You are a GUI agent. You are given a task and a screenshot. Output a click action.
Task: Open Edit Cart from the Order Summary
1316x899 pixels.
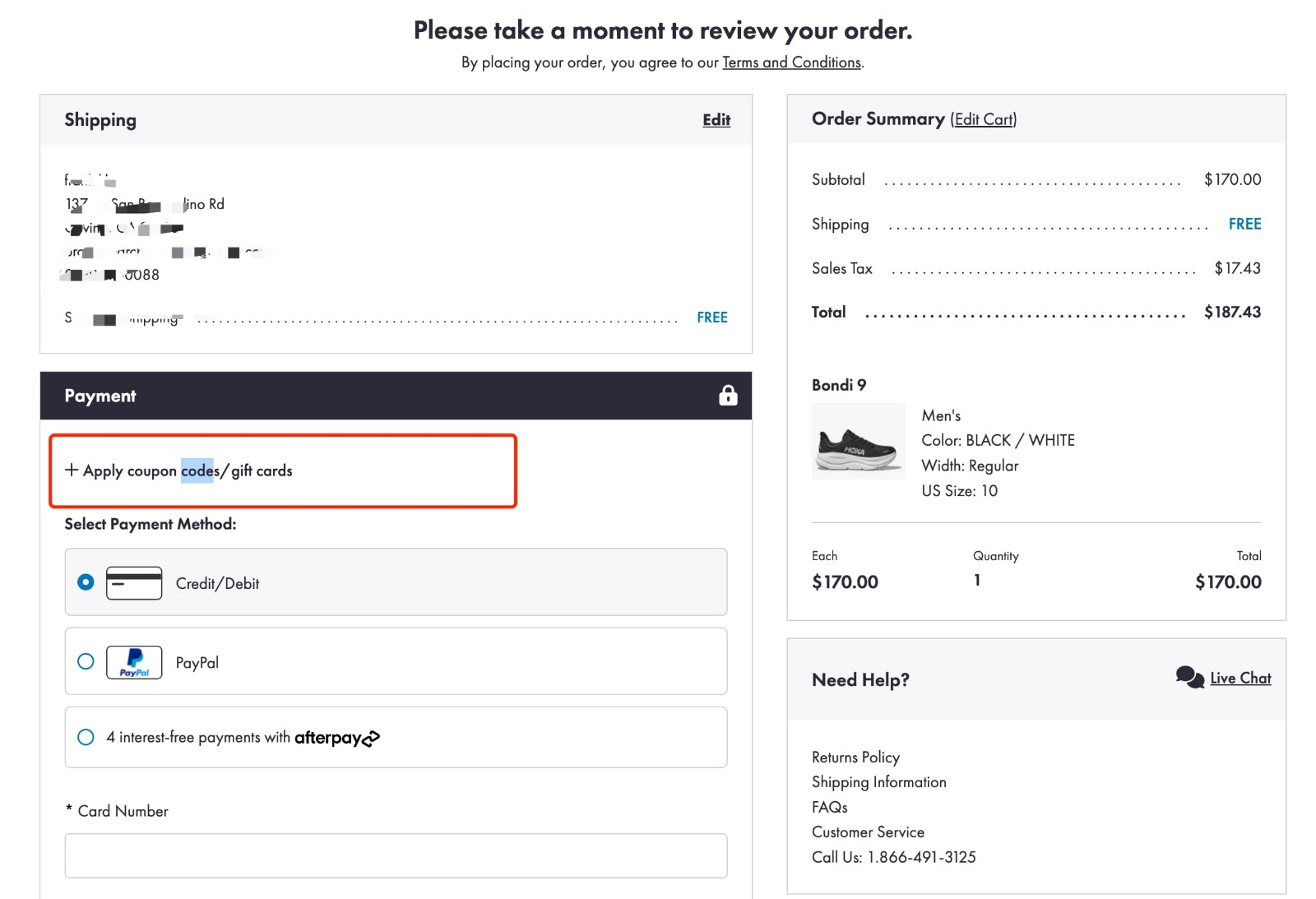(x=984, y=119)
